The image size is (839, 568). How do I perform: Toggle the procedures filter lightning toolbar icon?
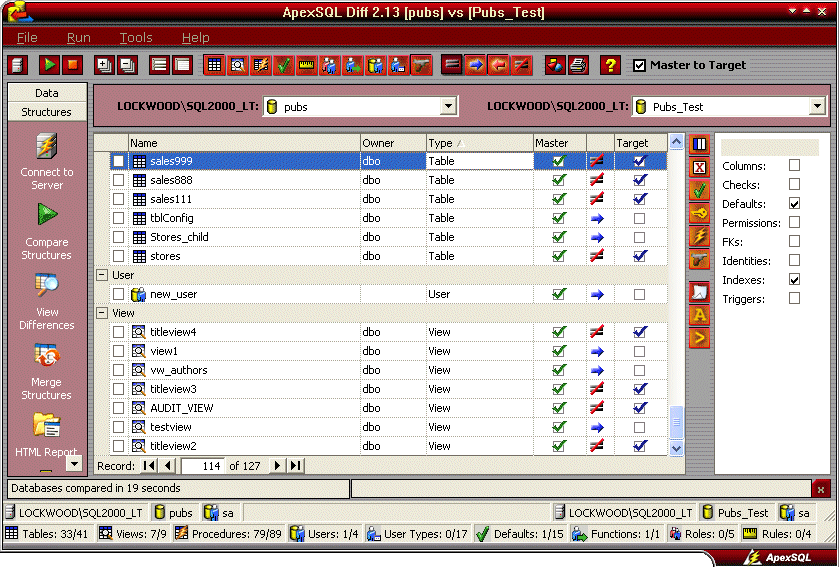pos(261,65)
